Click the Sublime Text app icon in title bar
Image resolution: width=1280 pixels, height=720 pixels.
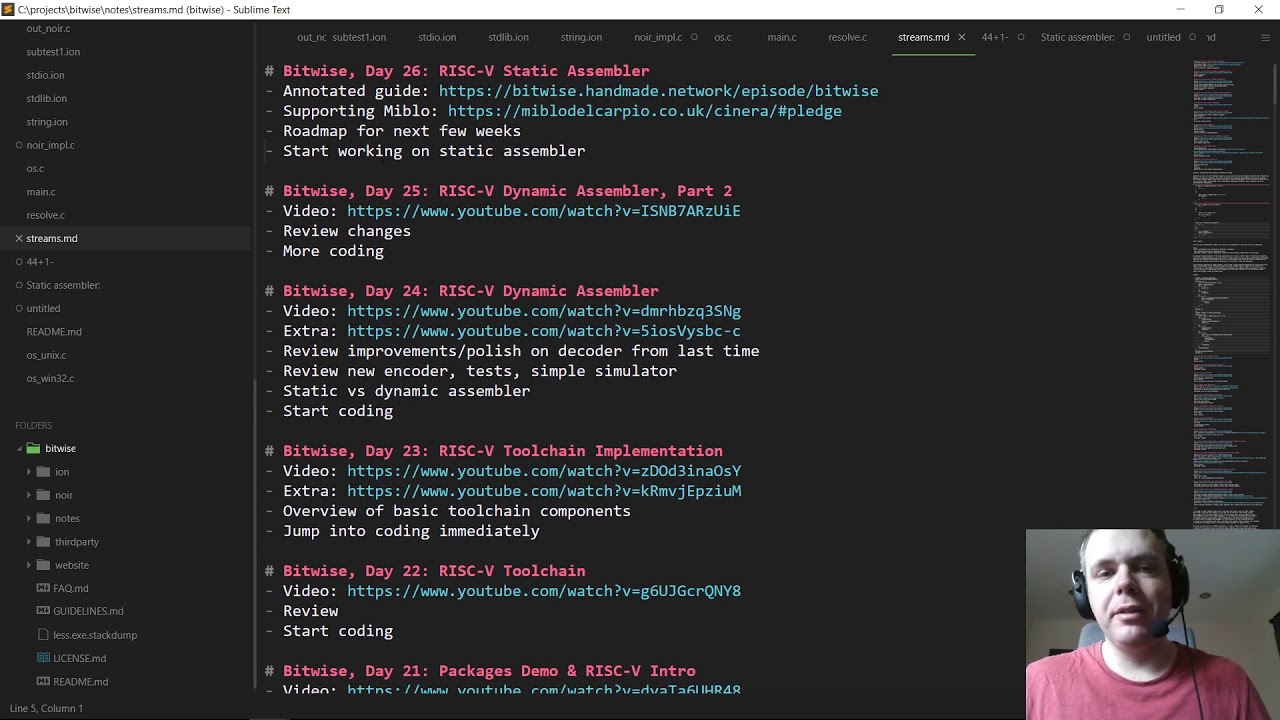(x=9, y=9)
